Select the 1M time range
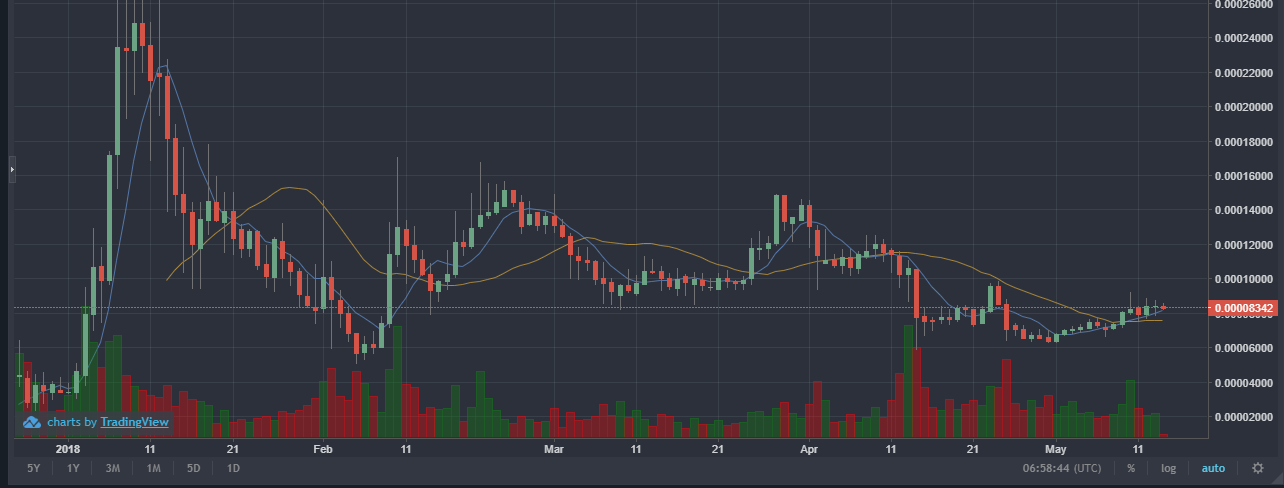The width and height of the screenshot is (1284, 488). tap(153, 468)
